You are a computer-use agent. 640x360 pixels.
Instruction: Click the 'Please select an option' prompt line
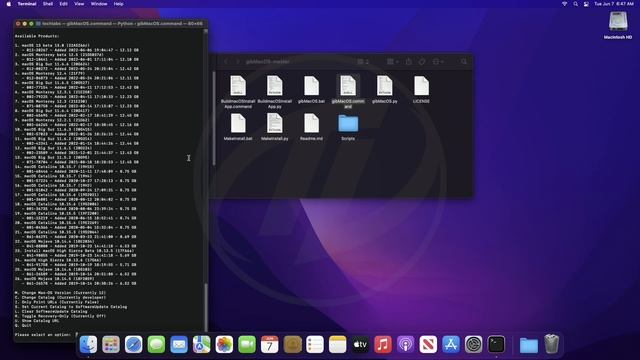tap(43, 335)
